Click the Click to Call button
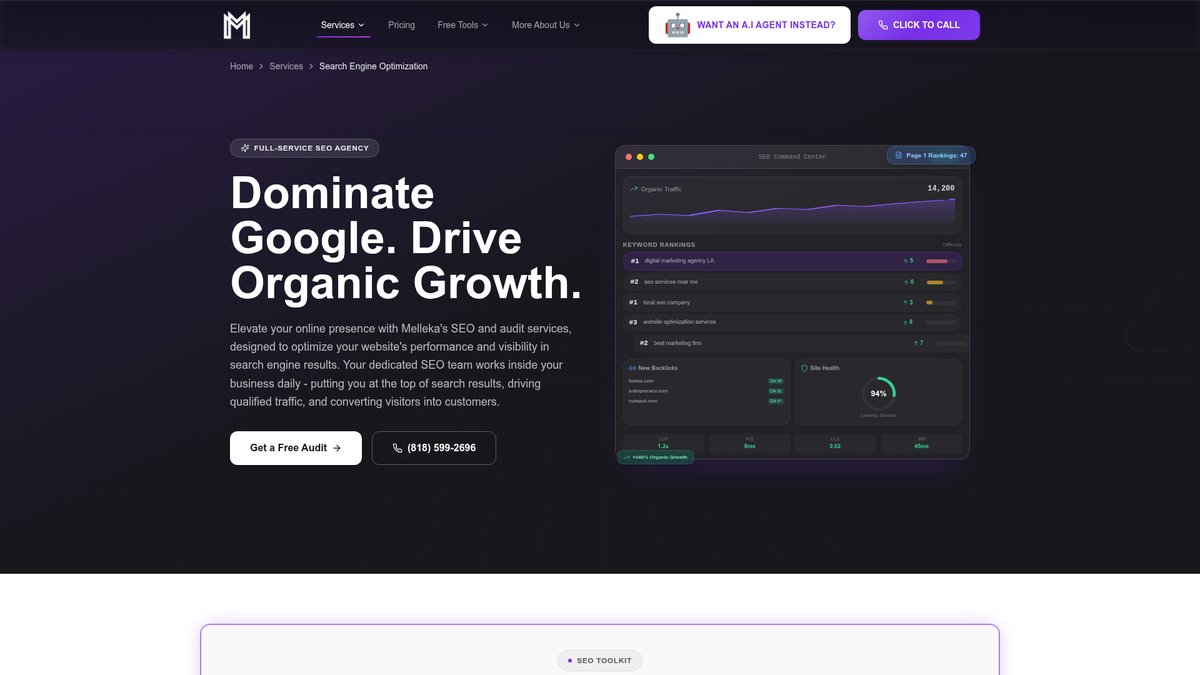This screenshot has width=1200, height=675. click(x=919, y=25)
